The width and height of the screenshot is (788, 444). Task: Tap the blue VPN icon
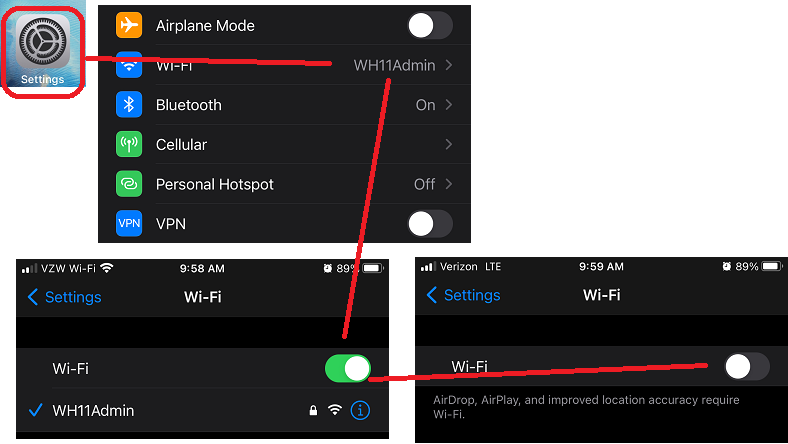(x=129, y=223)
